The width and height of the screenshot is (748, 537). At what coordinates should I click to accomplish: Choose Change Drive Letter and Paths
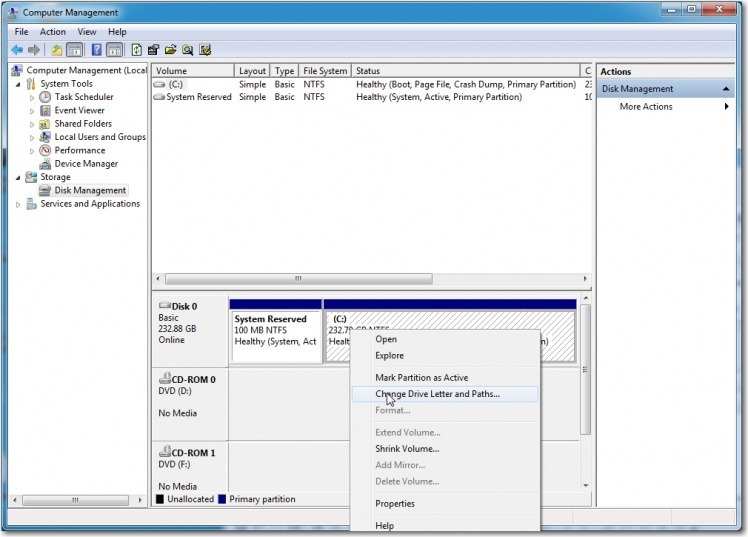coord(437,394)
